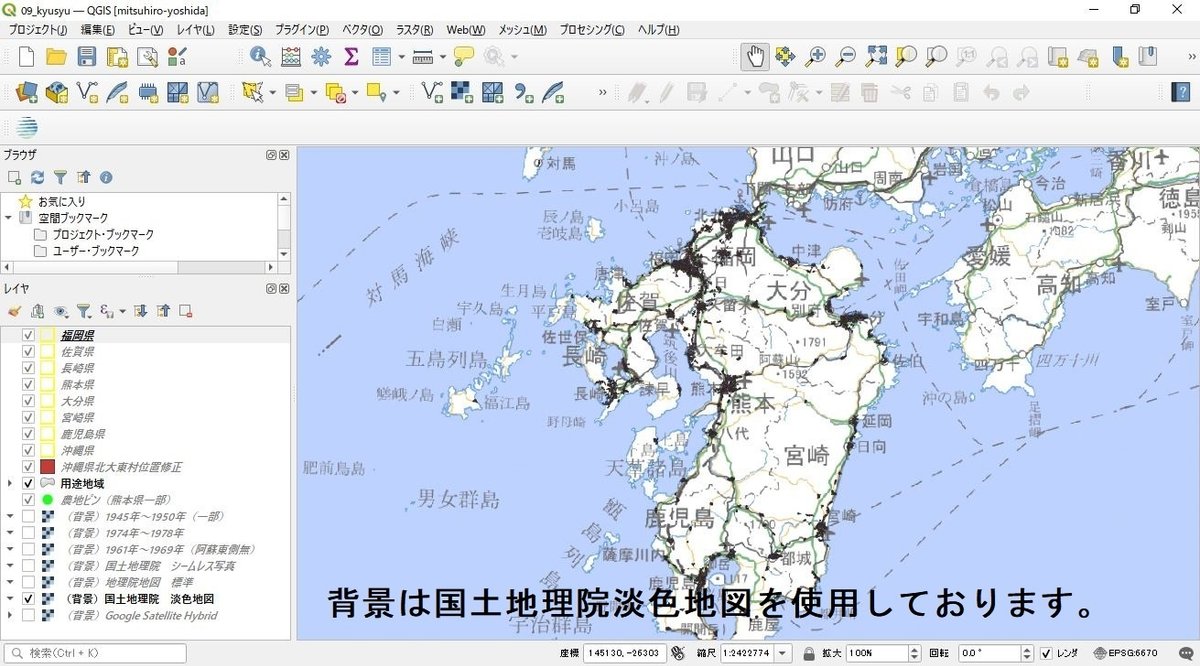Click the Statistical Summary sigma icon
Image resolution: width=1200 pixels, height=666 pixels.
click(351, 57)
